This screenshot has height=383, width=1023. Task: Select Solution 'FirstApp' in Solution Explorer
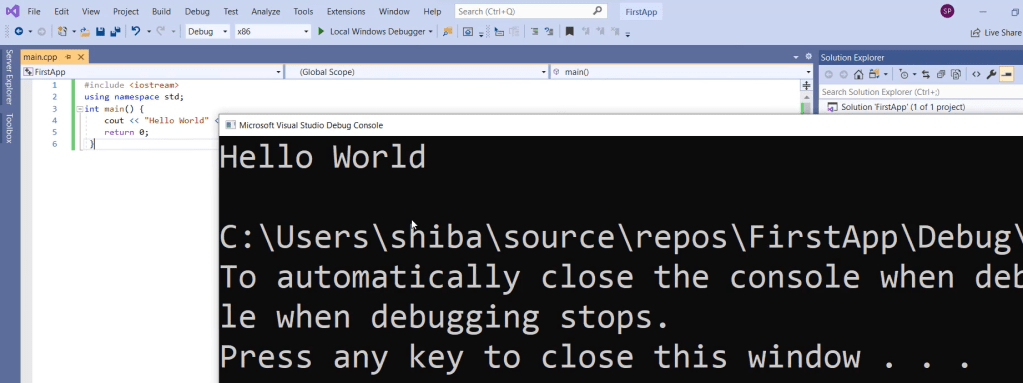pos(903,107)
